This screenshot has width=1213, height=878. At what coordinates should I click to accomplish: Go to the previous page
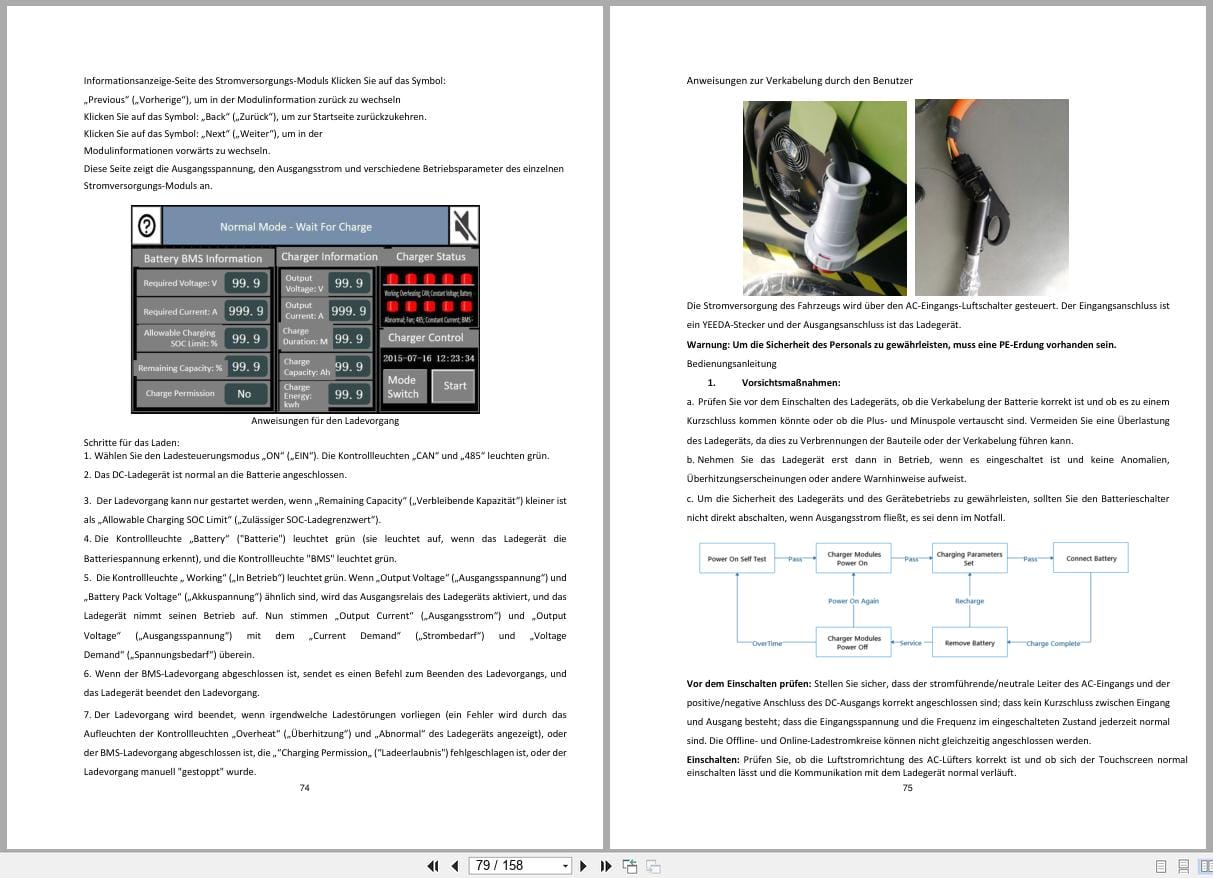coord(455,866)
